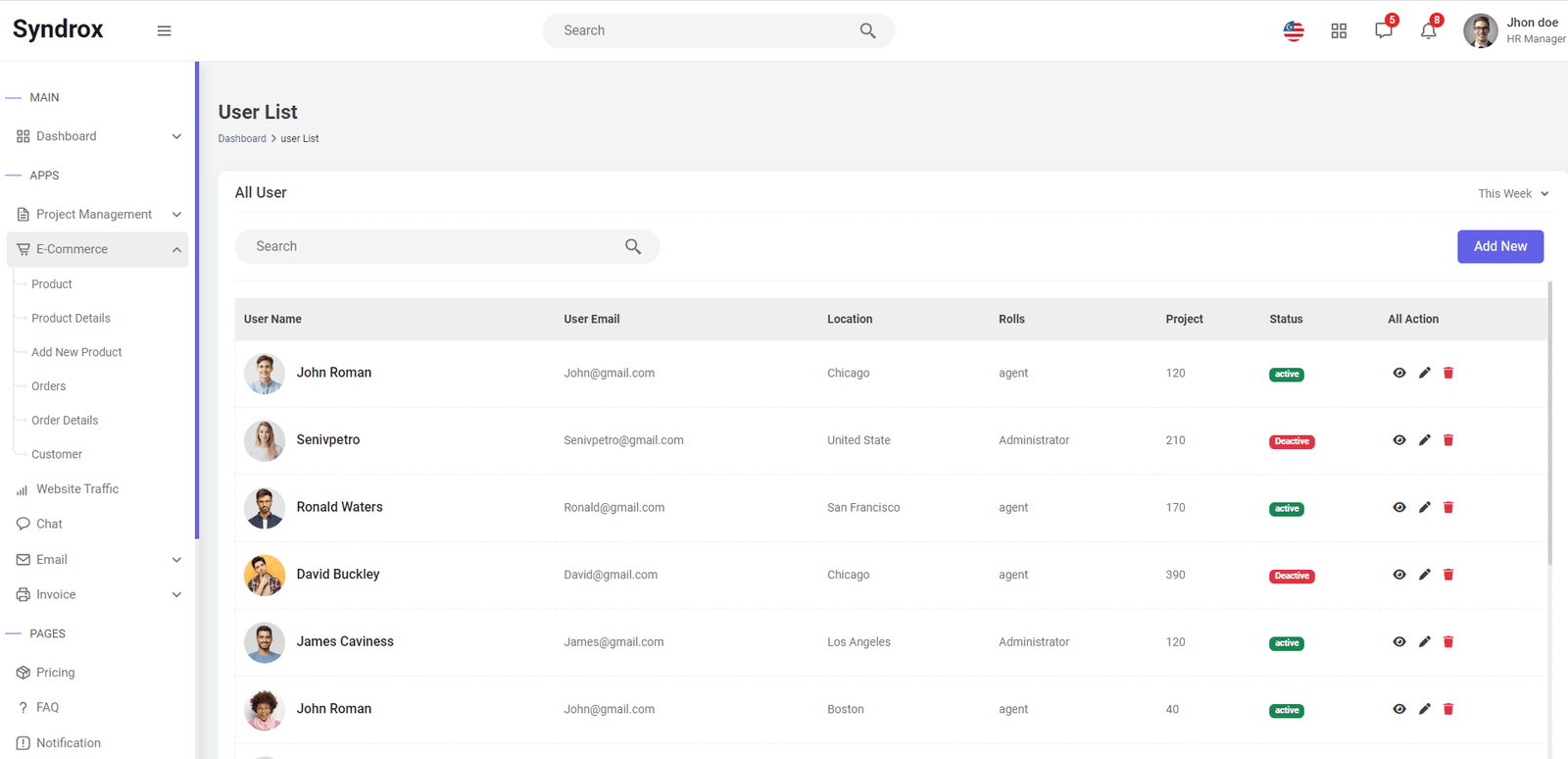Open the Orders page
1568x759 pixels.
pos(49,386)
